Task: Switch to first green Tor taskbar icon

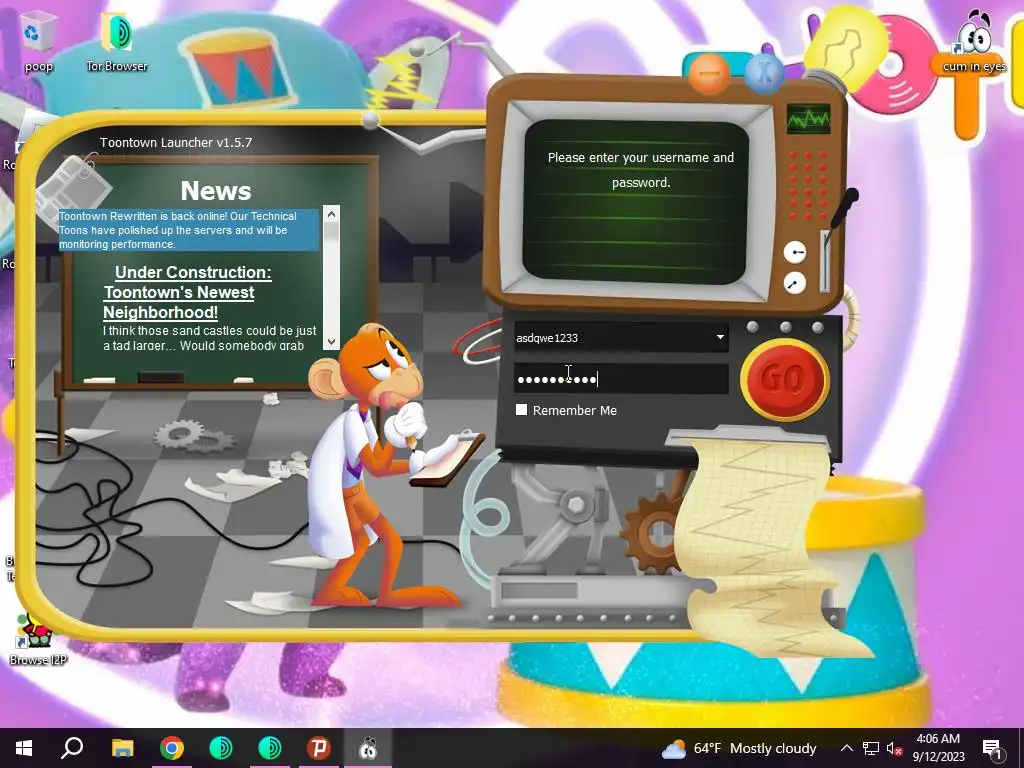Action: pyautogui.click(x=221, y=748)
